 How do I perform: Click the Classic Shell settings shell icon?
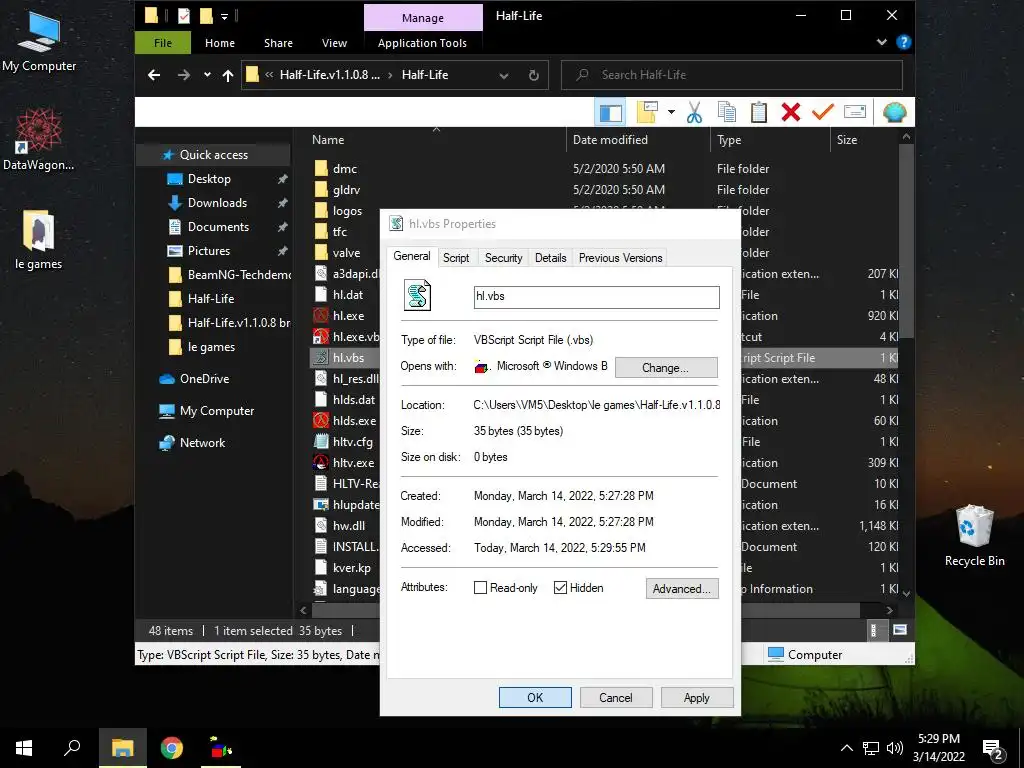894,112
